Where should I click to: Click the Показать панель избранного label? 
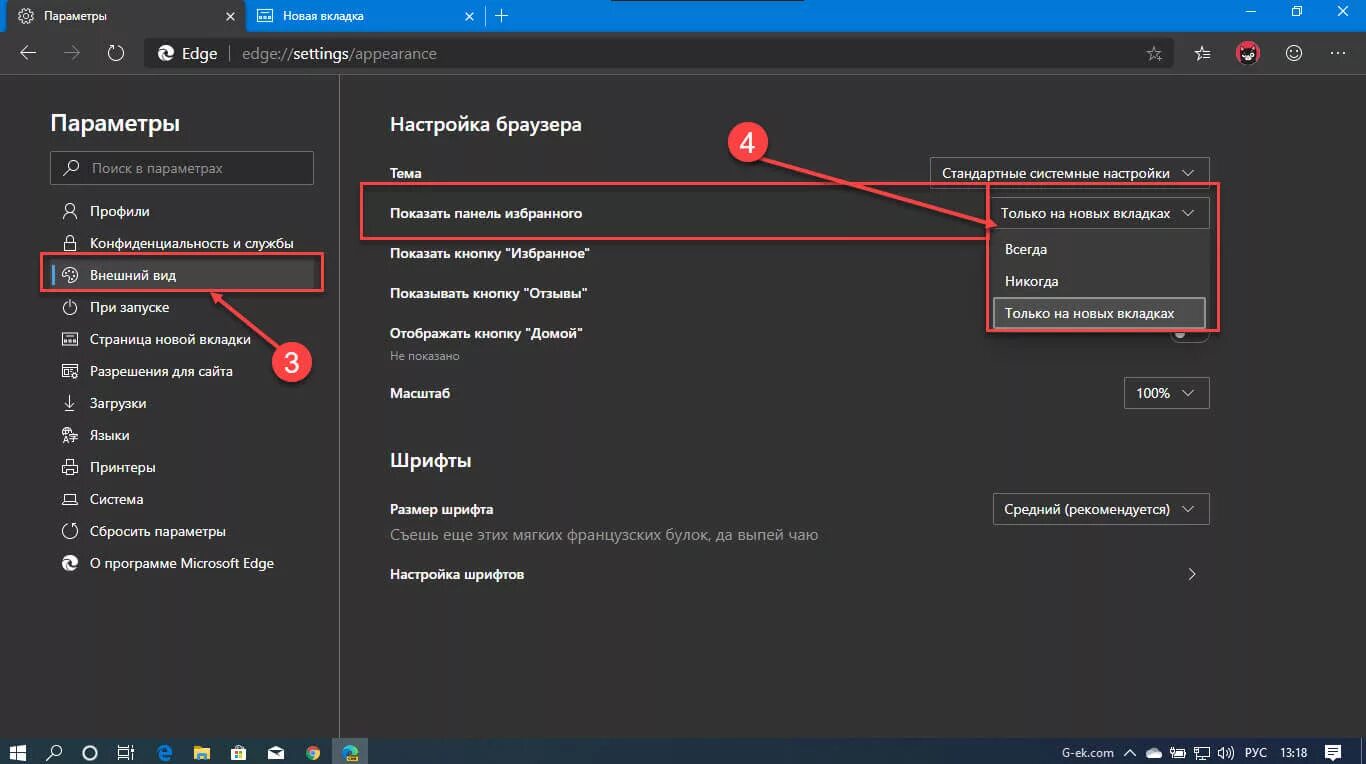pyautogui.click(x=486, y=213)
